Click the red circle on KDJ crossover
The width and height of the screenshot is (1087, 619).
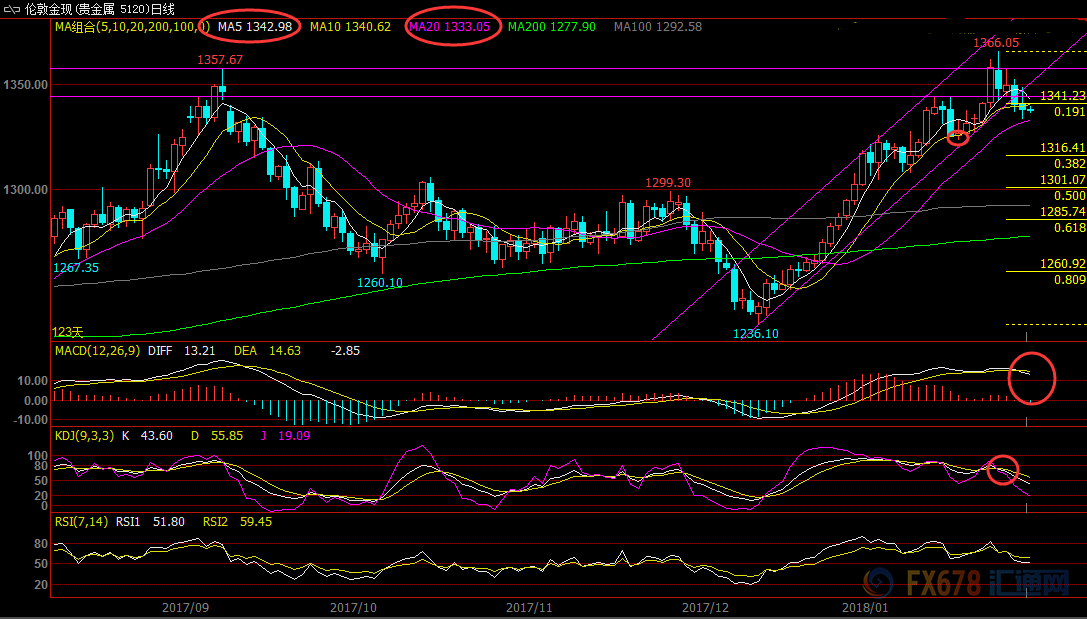1002,469
